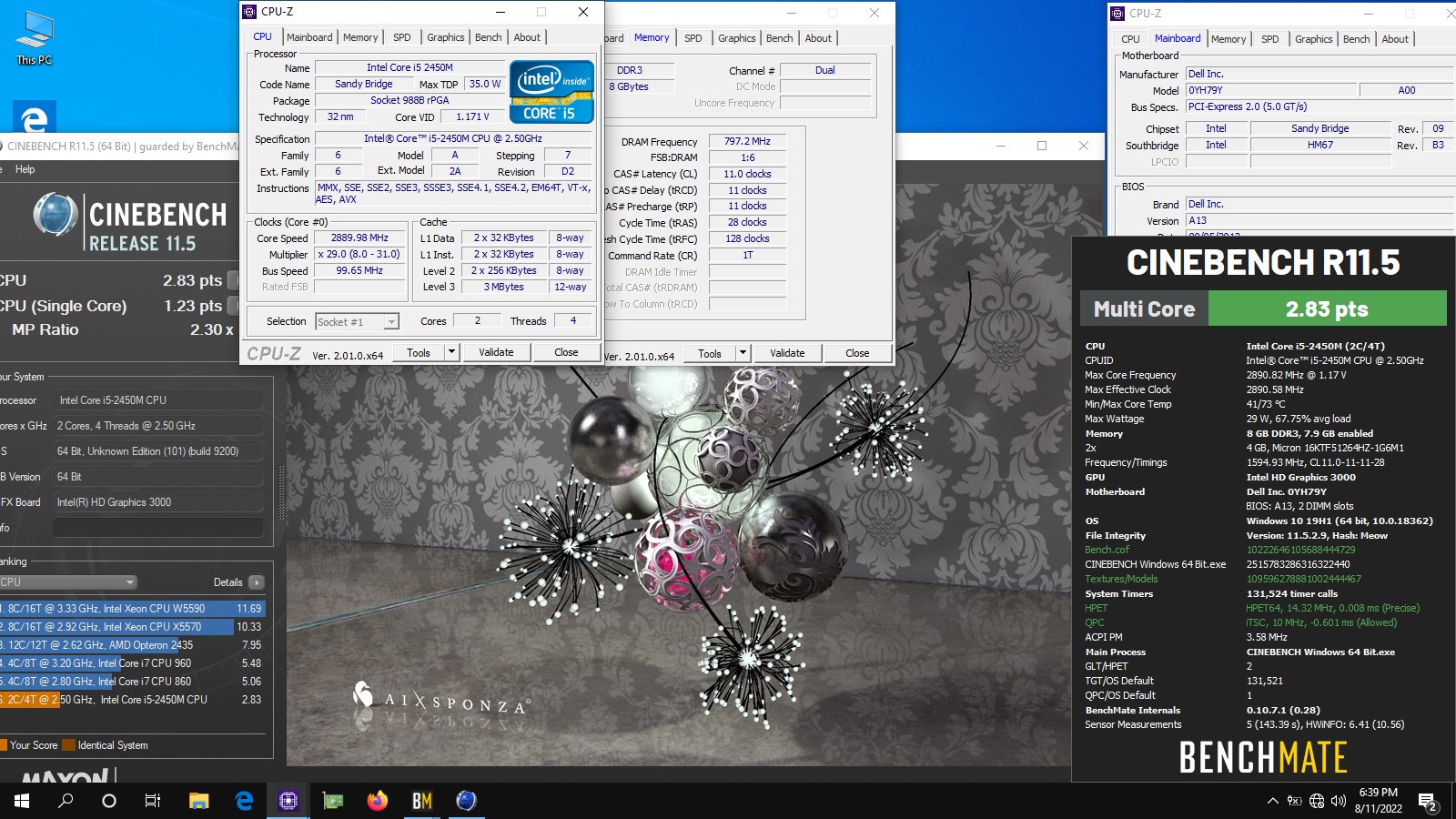The height and width of the screenshot is (819, 1456).
Task: Click Validate in the front CPU-Z window
Action: pyautogui.click(x=496, y=352)
